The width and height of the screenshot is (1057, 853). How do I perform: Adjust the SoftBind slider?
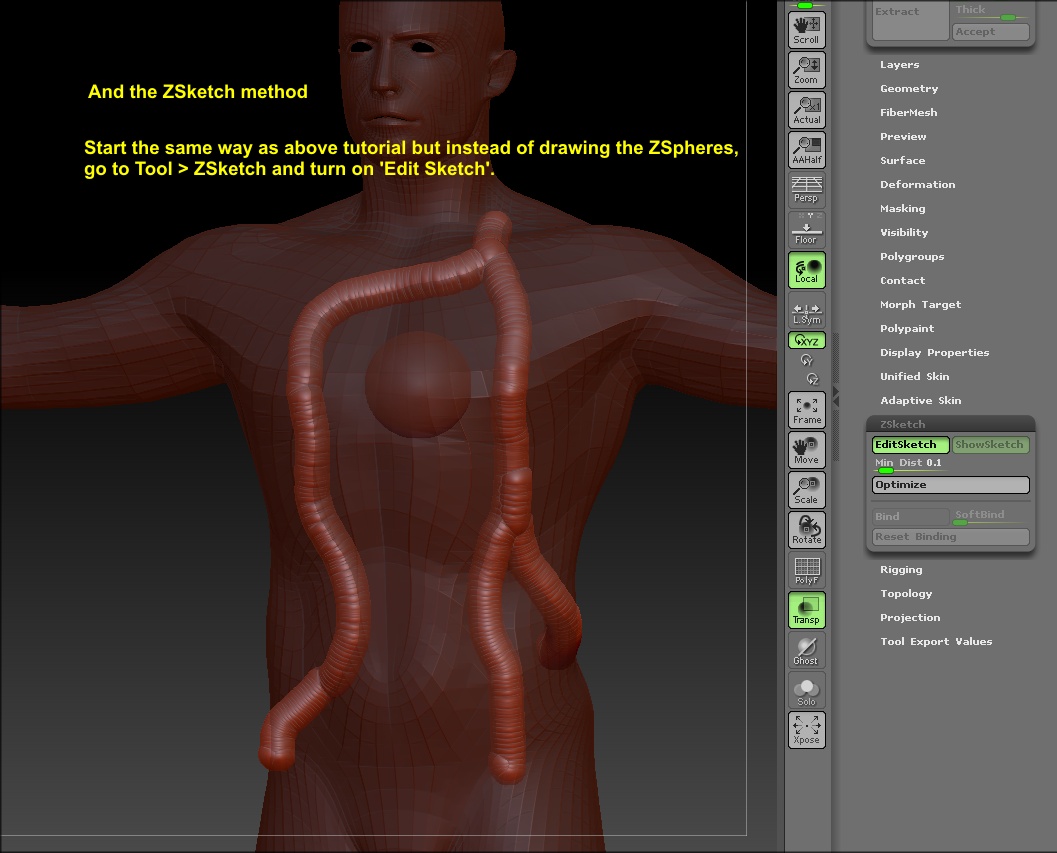click(x=990, y=516)
